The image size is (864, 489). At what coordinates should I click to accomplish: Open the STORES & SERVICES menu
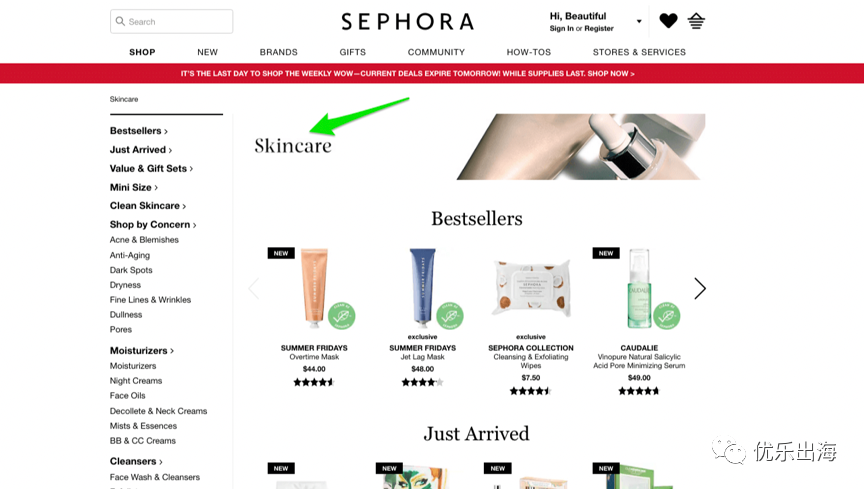click(x=639, y=52)
